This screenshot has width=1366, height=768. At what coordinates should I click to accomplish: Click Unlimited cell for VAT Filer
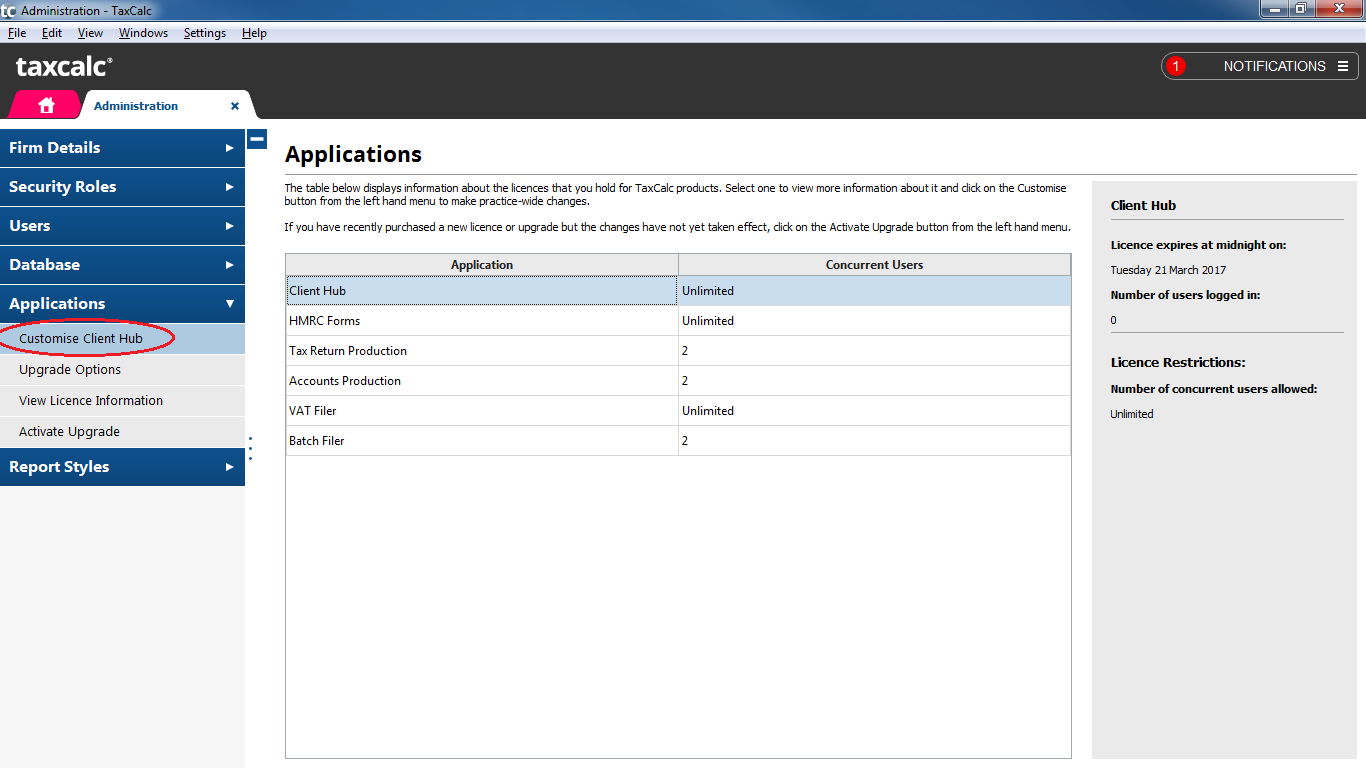pyautogui.click(x=874, y=411)
